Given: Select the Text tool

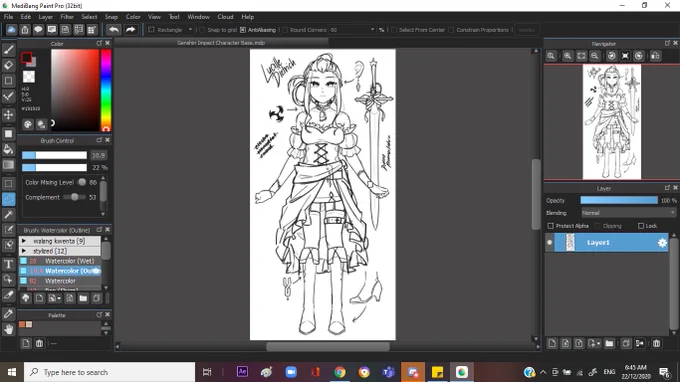Looking at the screenshot, I should click(8, 264).
